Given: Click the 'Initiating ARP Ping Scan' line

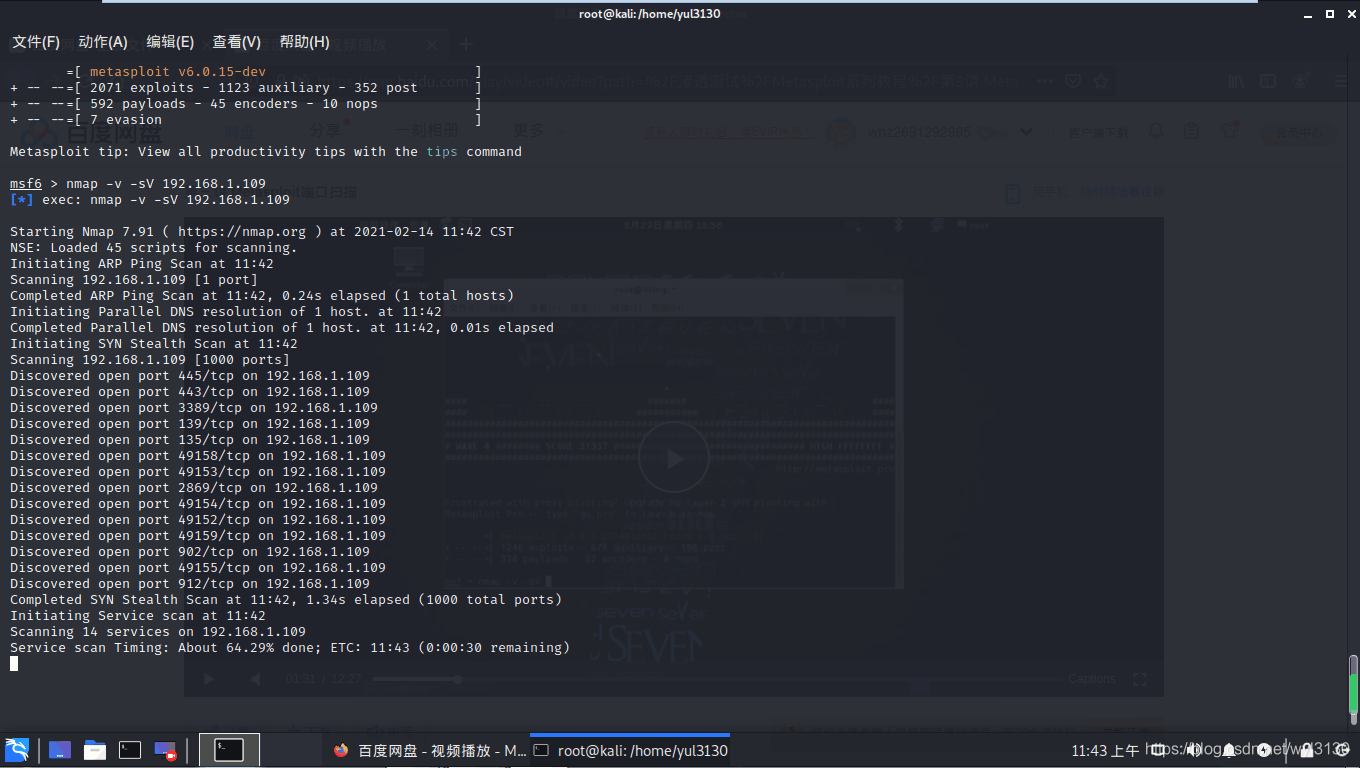Looking at the screenshot, I should (x=142, y=264).
